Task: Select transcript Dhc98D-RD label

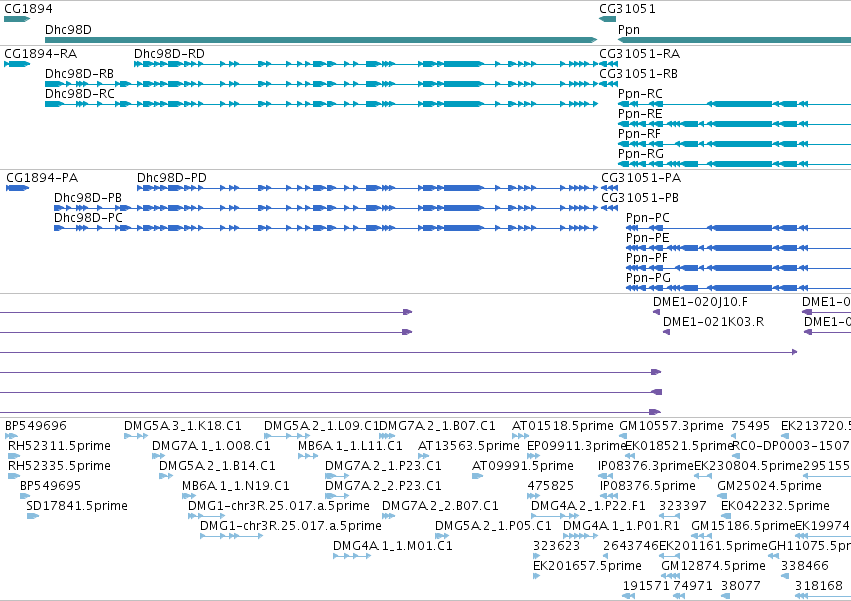Action: click(x=169, y=54)
